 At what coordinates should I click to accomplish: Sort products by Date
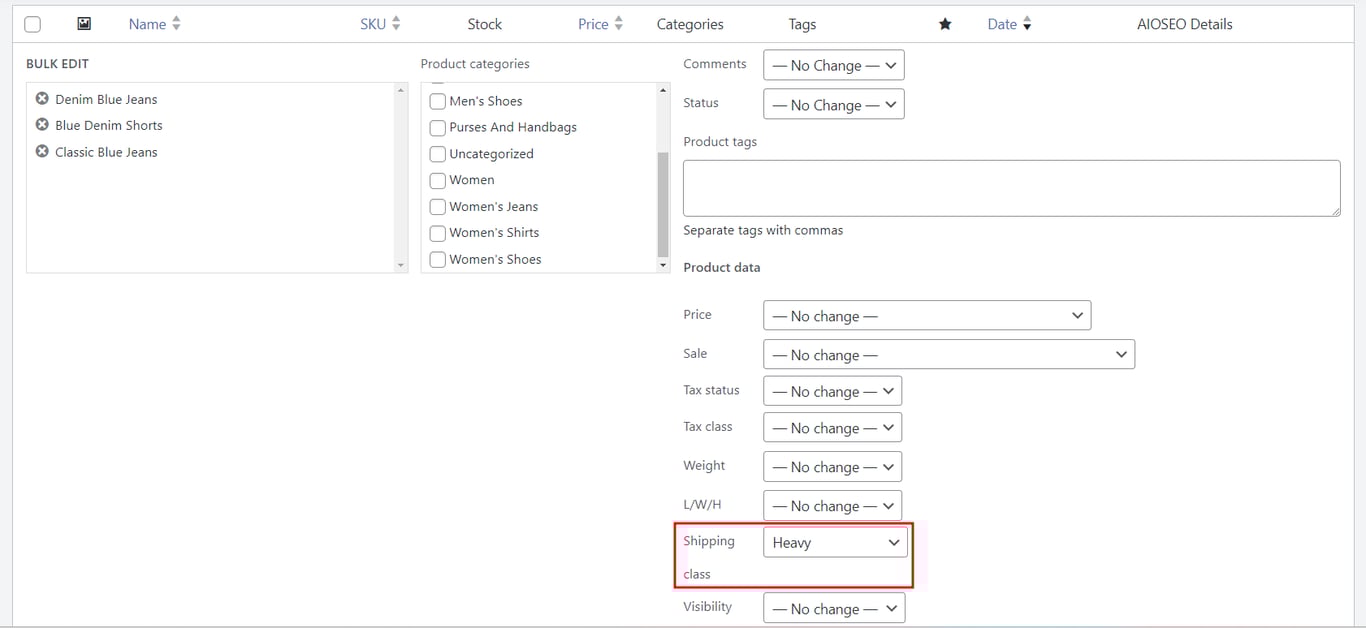pos(1009,23)
